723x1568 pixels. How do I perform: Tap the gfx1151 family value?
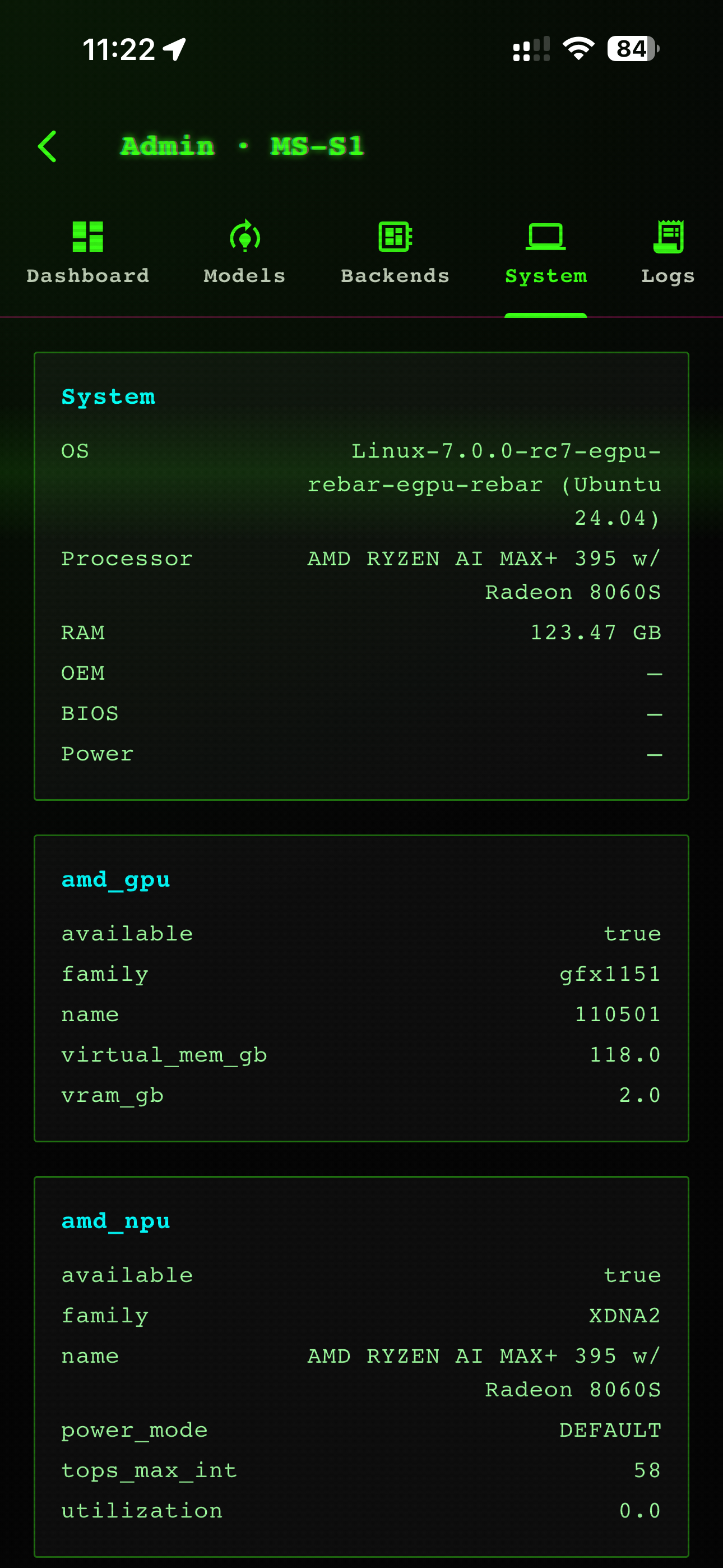pyautogui.click(x=610, y=974)
